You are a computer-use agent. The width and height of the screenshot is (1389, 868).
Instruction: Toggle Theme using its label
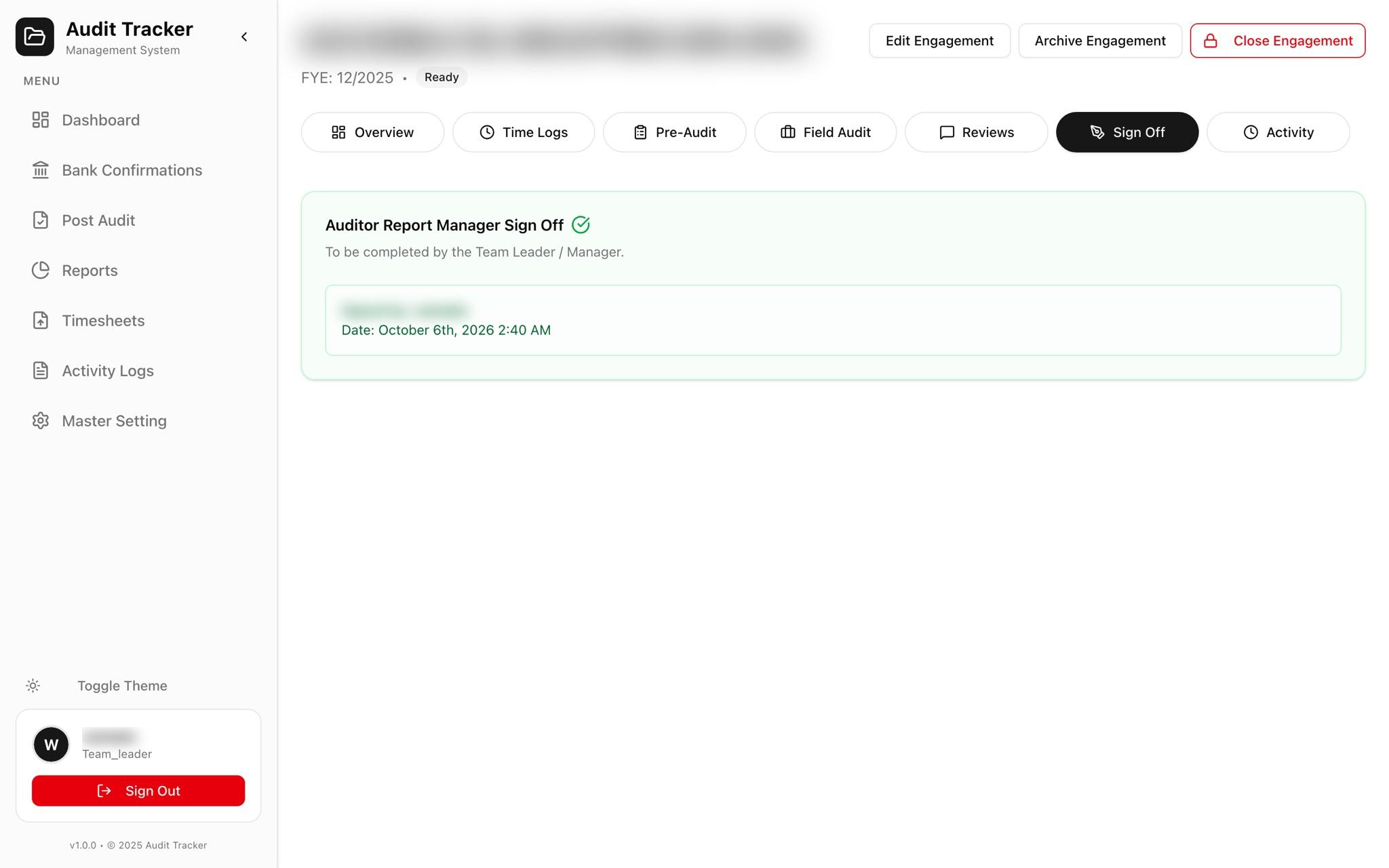122,686
